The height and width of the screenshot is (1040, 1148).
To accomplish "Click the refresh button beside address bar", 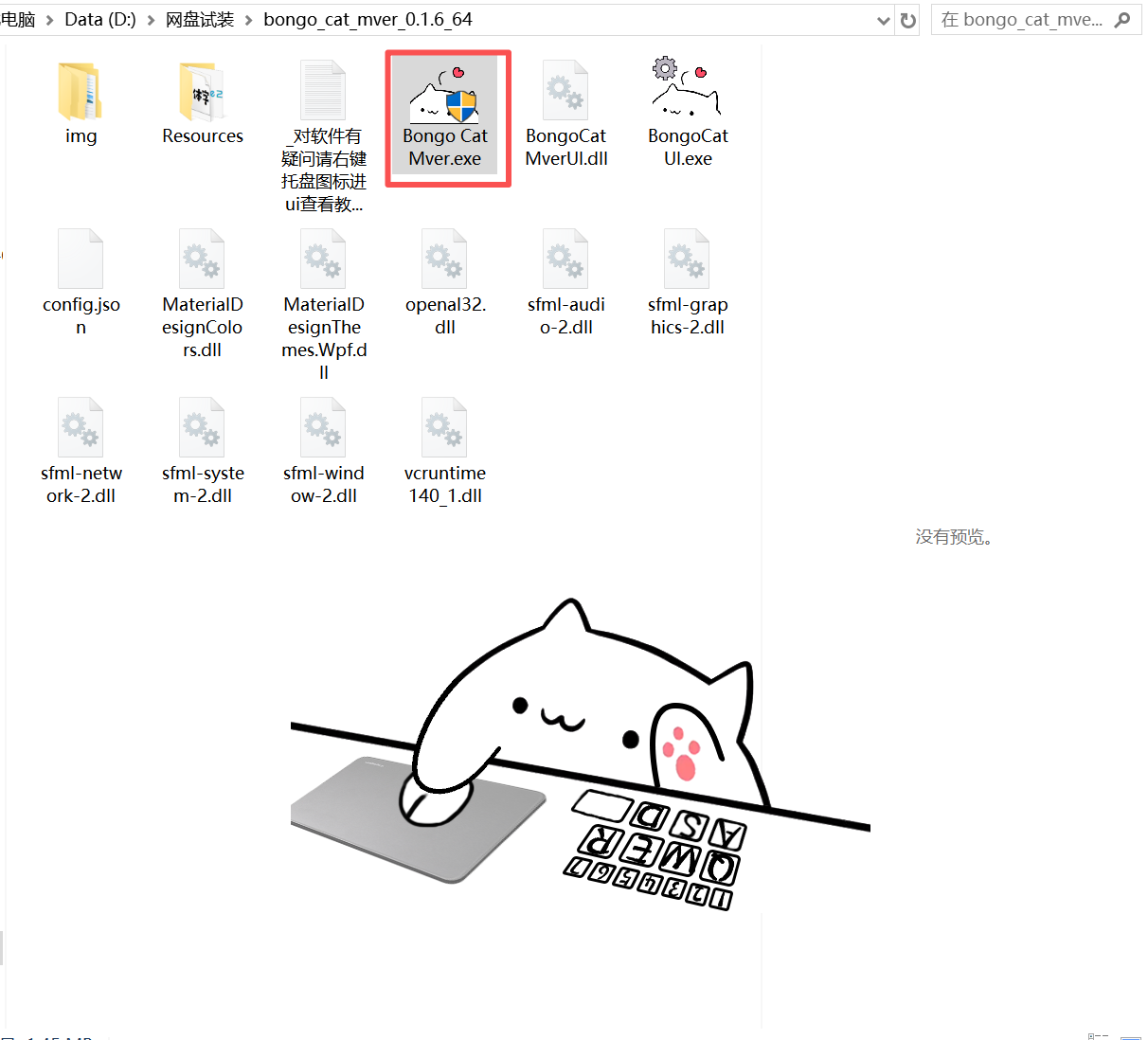I will coord(908,20).
